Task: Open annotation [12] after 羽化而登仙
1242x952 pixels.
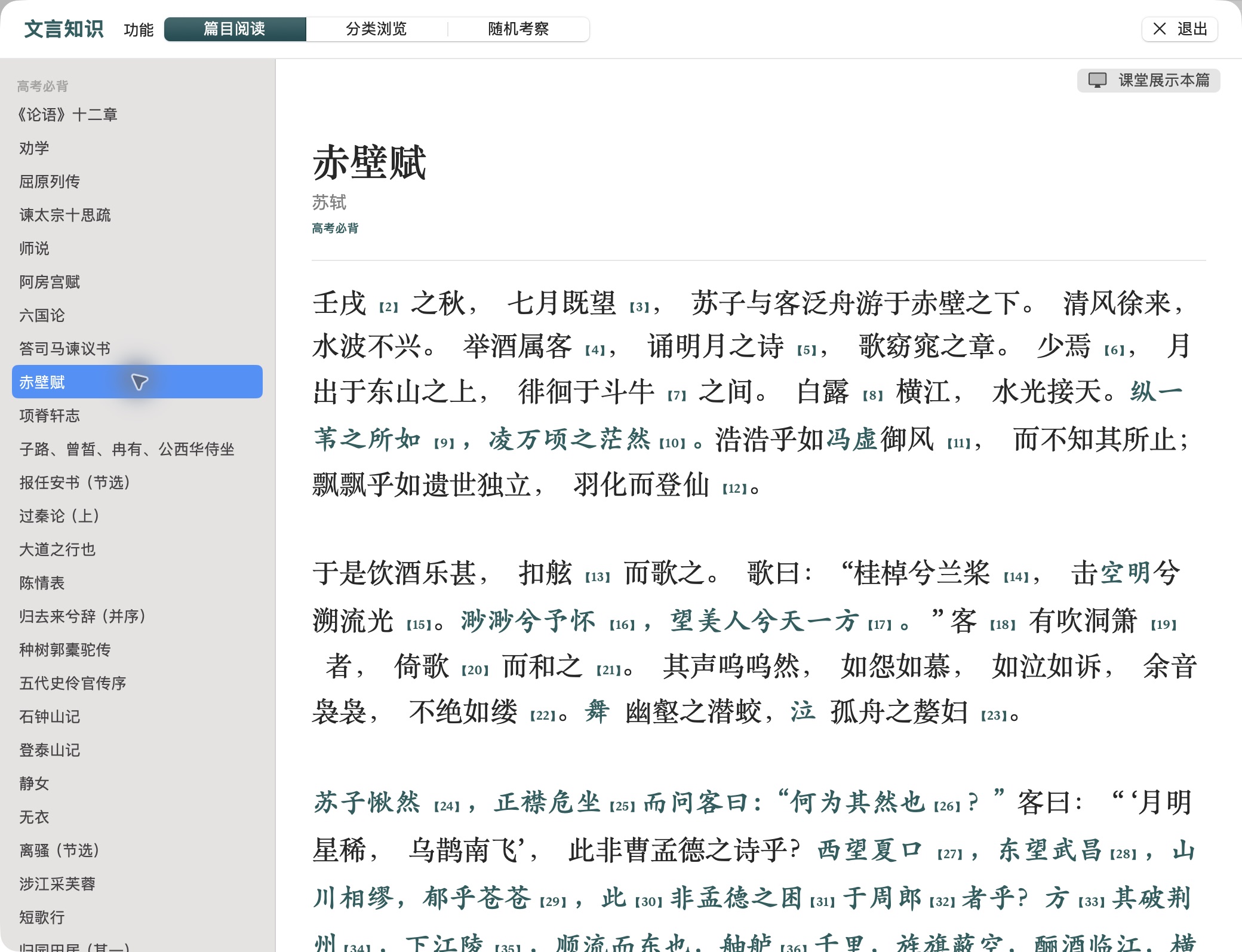Action: [734, 489]
